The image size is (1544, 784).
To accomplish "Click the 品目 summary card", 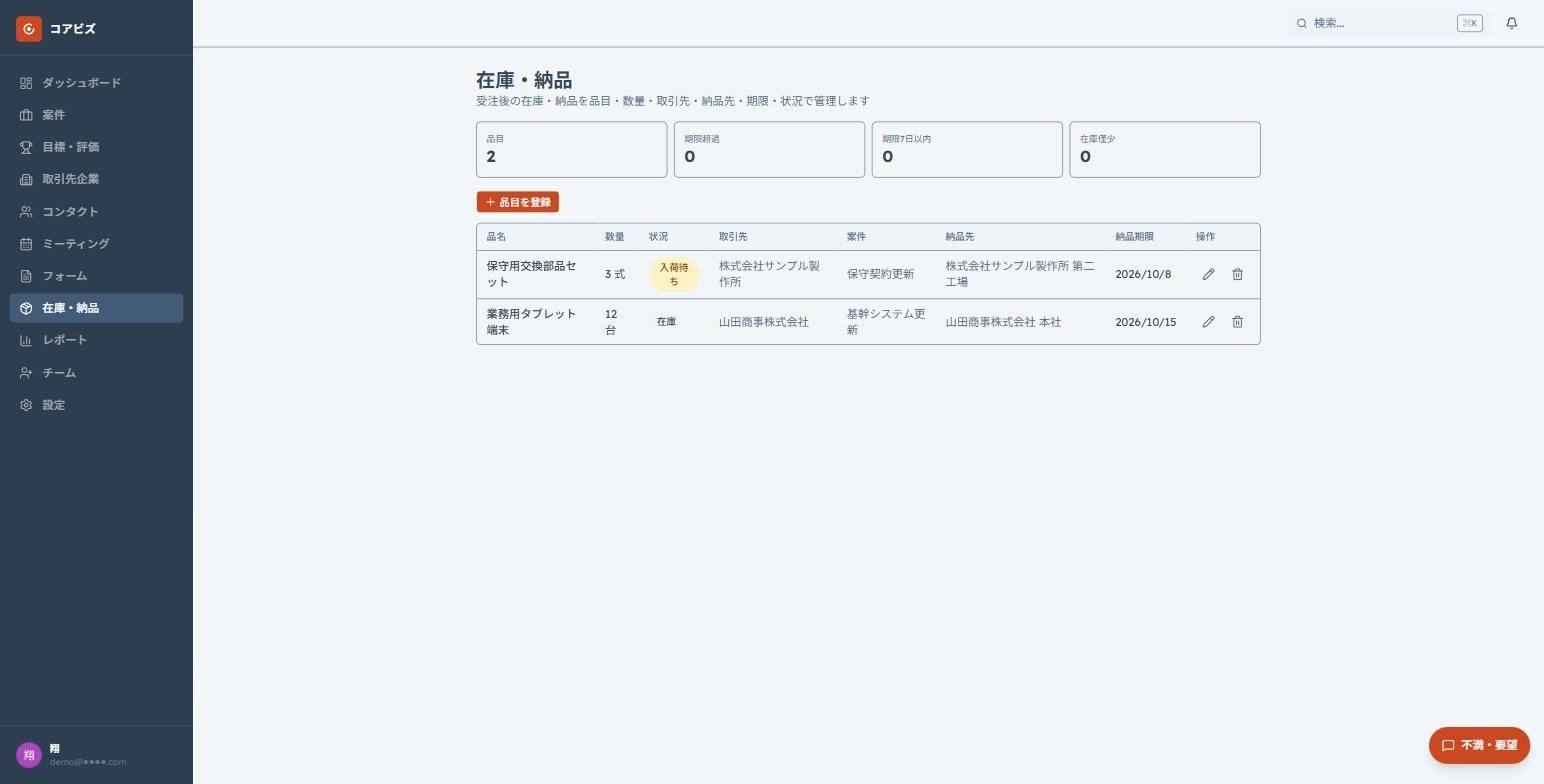I will click(572, 150).
